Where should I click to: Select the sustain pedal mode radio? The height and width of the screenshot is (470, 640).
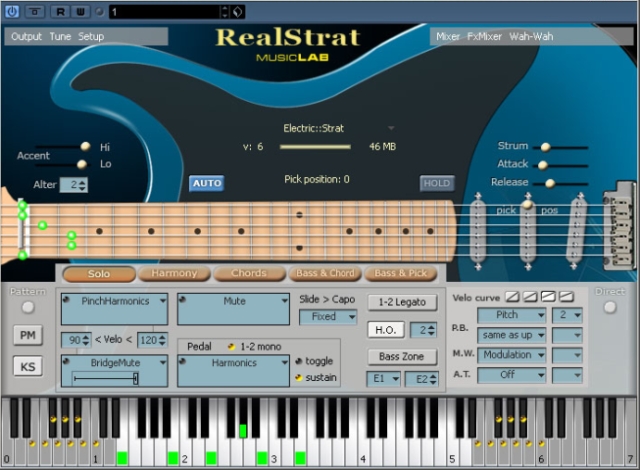298,378
